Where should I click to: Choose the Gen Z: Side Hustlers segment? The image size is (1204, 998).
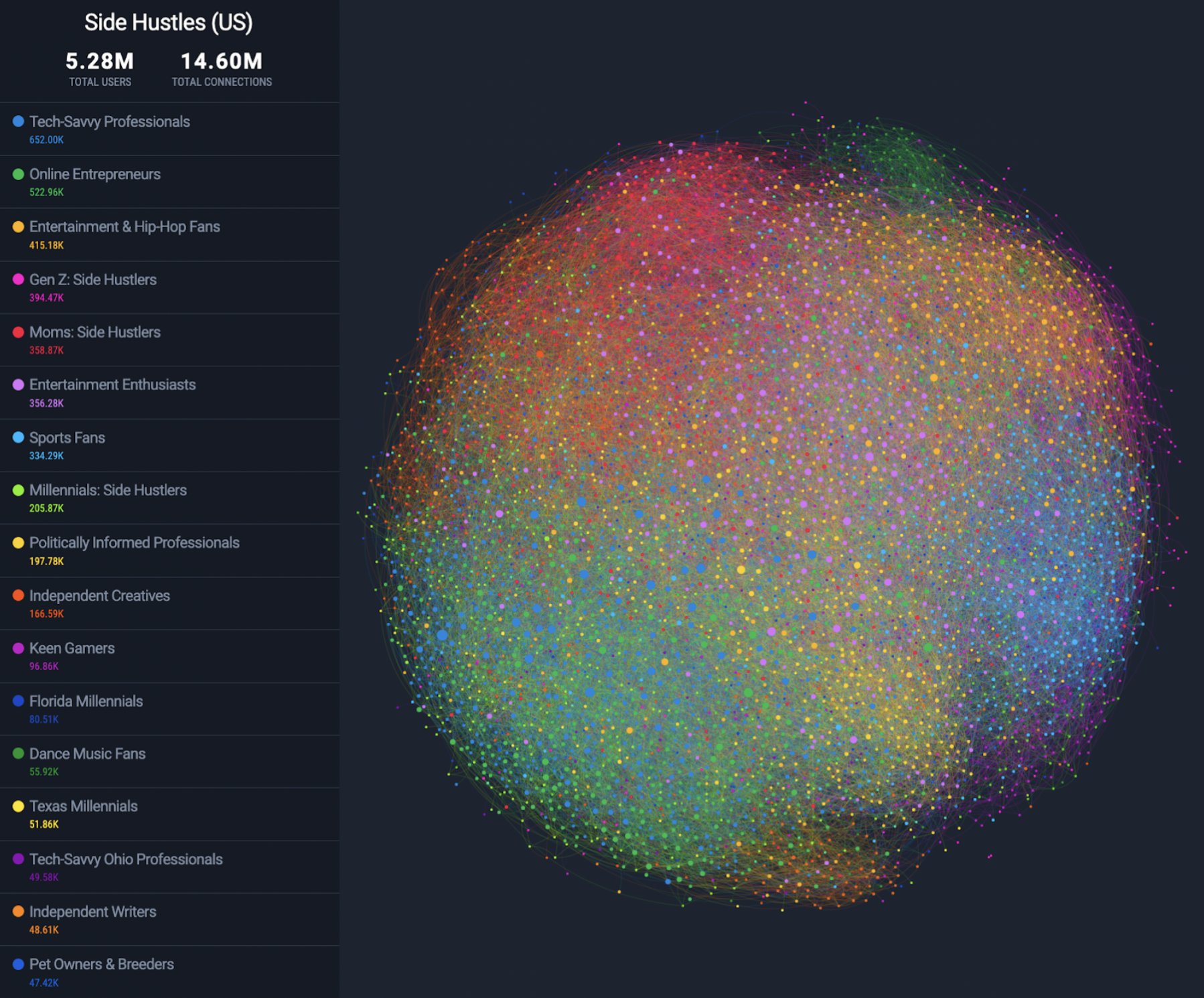click(169, 287)
